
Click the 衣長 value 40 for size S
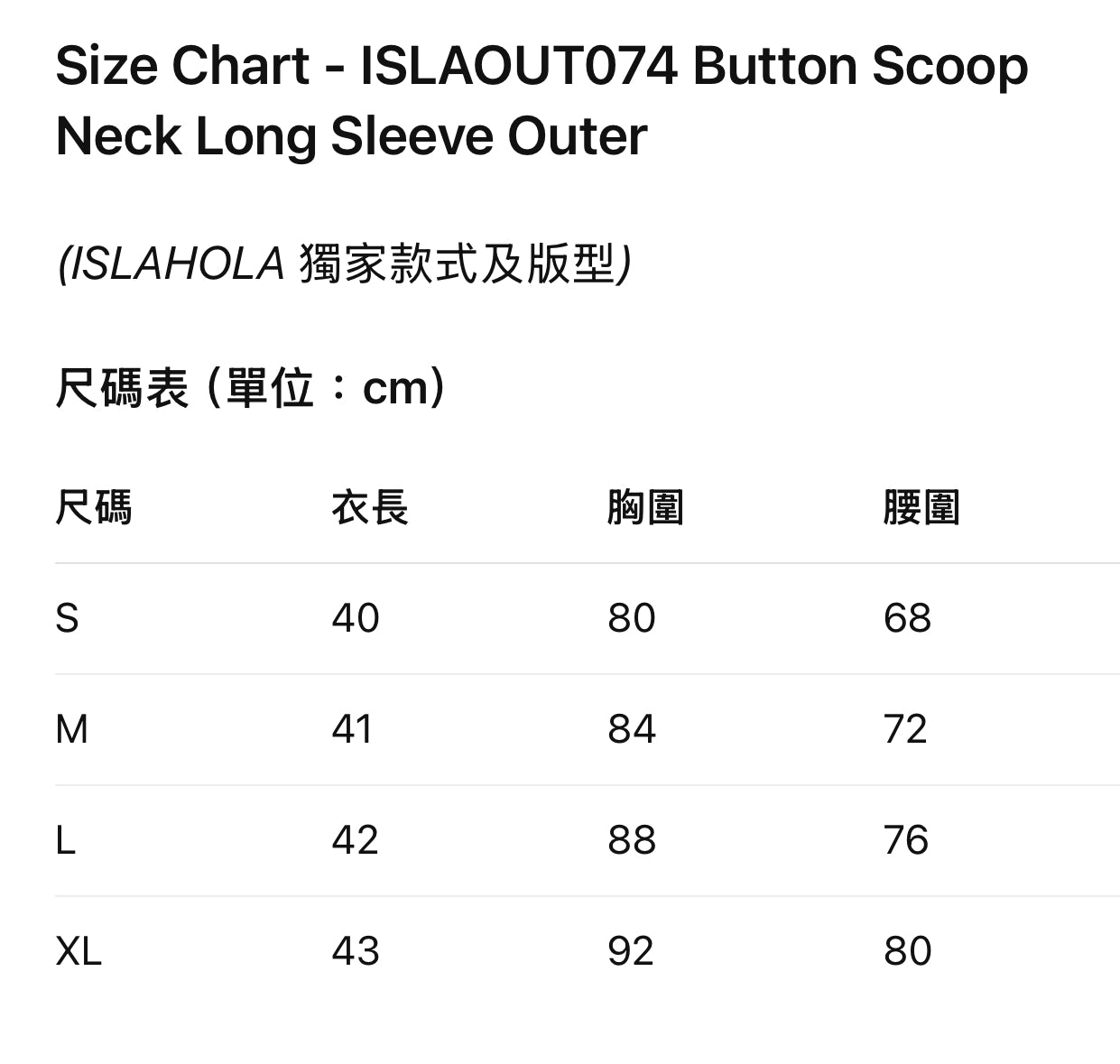[x=356, y=618]
